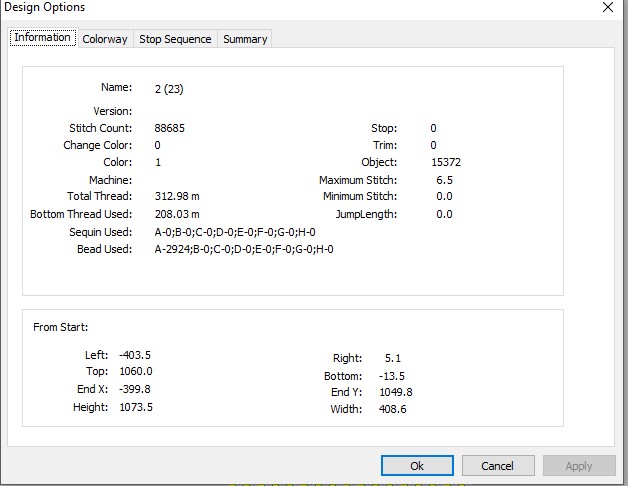
Task: Click the End Y value 1049.8
Action: pos(396,392)
